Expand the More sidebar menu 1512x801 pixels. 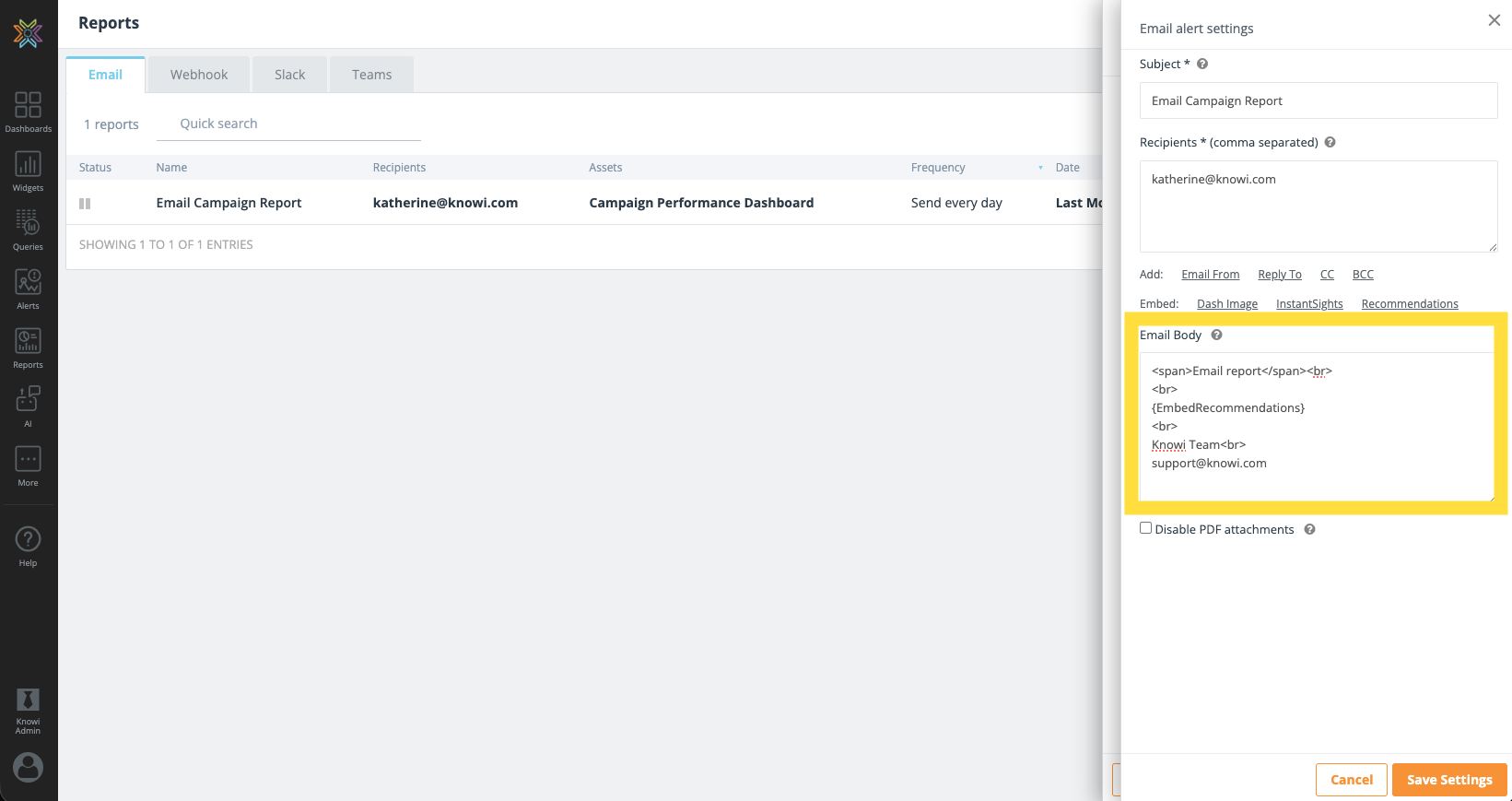click(28, 465)
